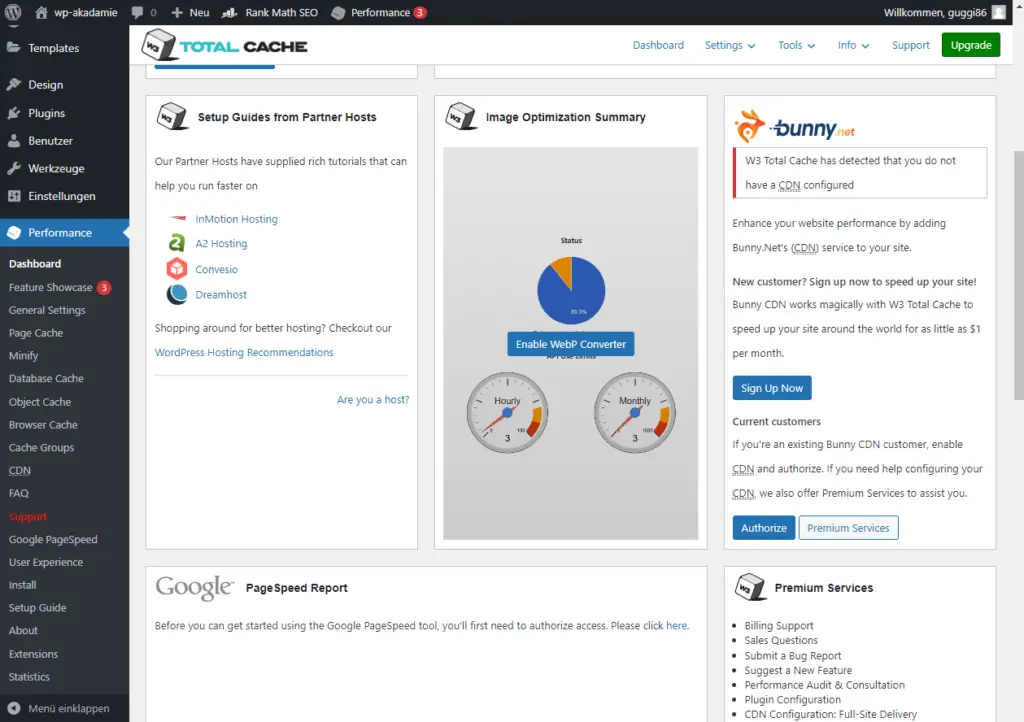Click the Benutzer user icon
Screen dimensions: 1024x722
13,140
